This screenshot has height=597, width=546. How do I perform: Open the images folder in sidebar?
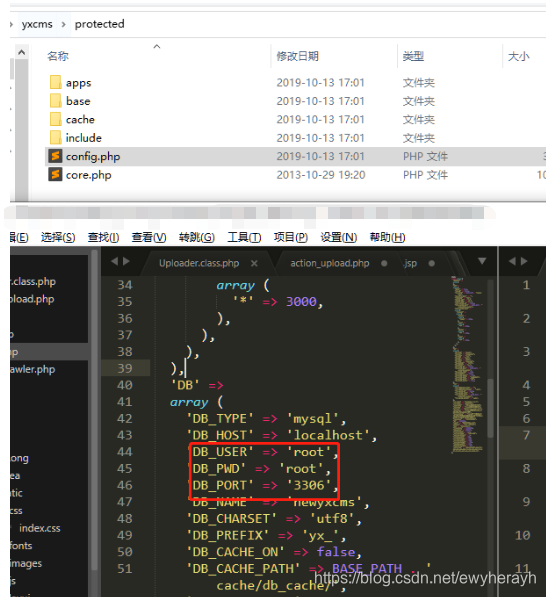[x=26, y=563]
